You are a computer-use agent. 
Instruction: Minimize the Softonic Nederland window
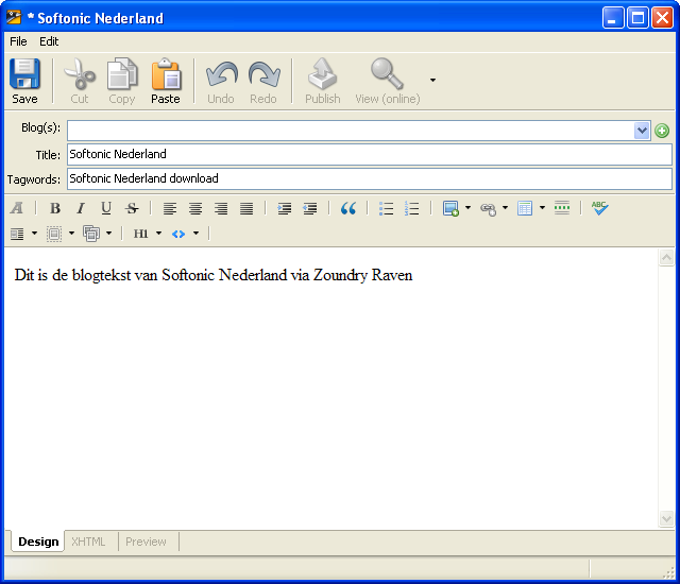click(613, 18)
